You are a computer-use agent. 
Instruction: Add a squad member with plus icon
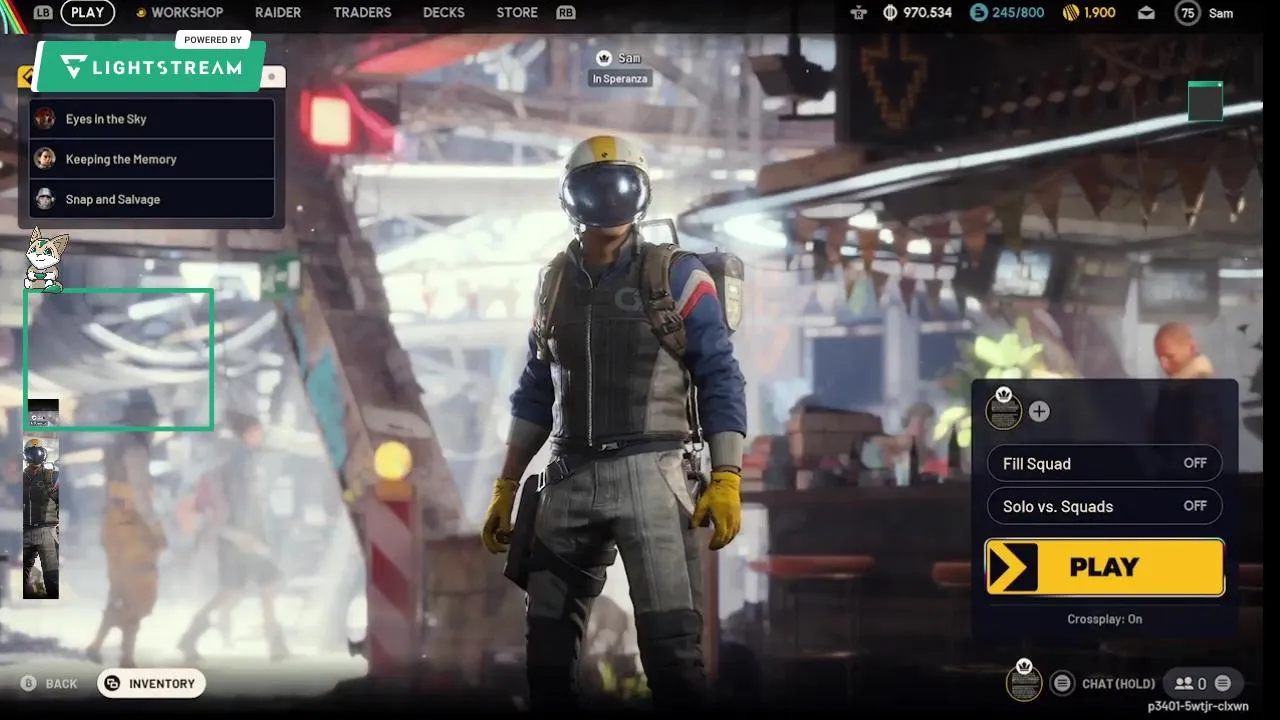(1039, 411)
